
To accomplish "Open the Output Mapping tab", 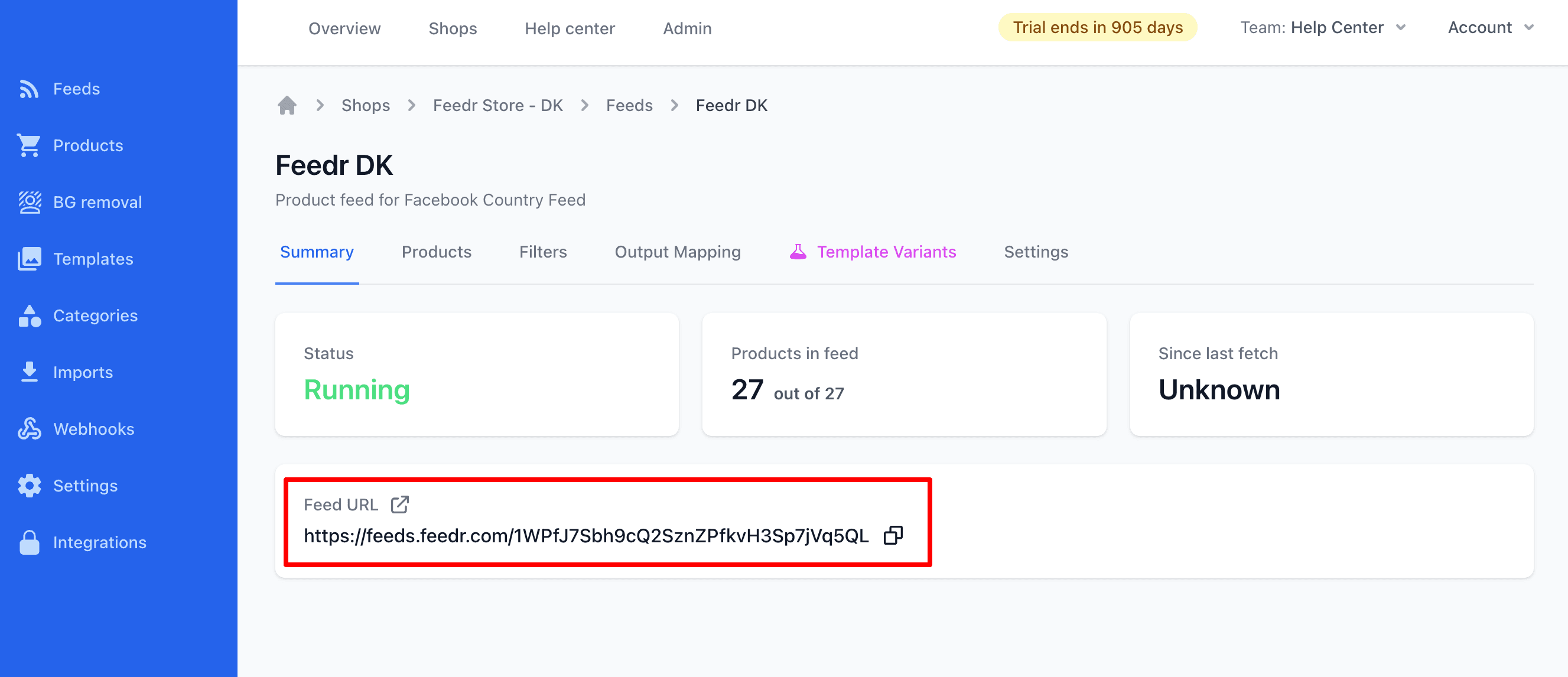I will (x=678, y=252).
